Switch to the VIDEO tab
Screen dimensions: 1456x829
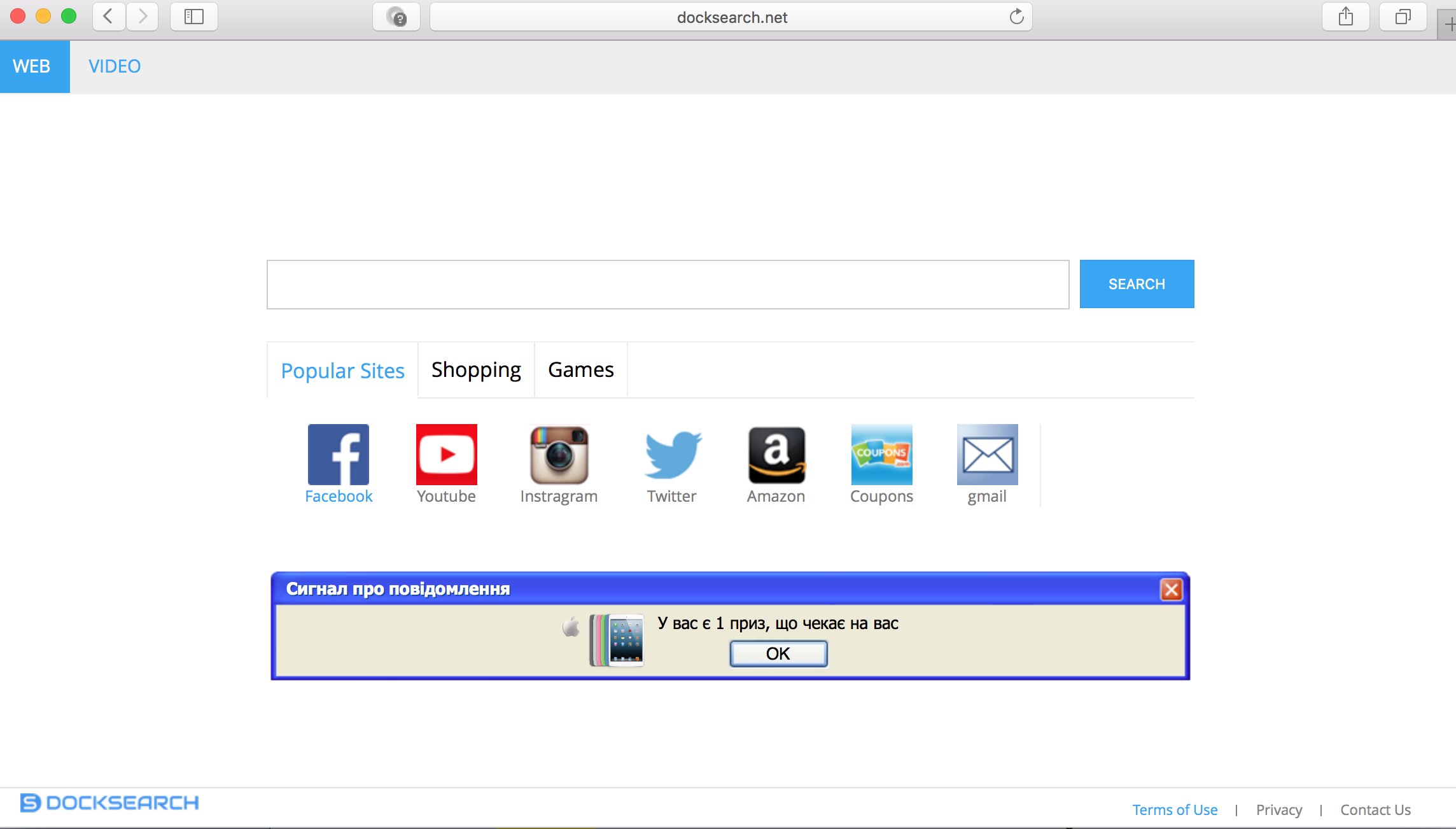click(x=115, y=66)
